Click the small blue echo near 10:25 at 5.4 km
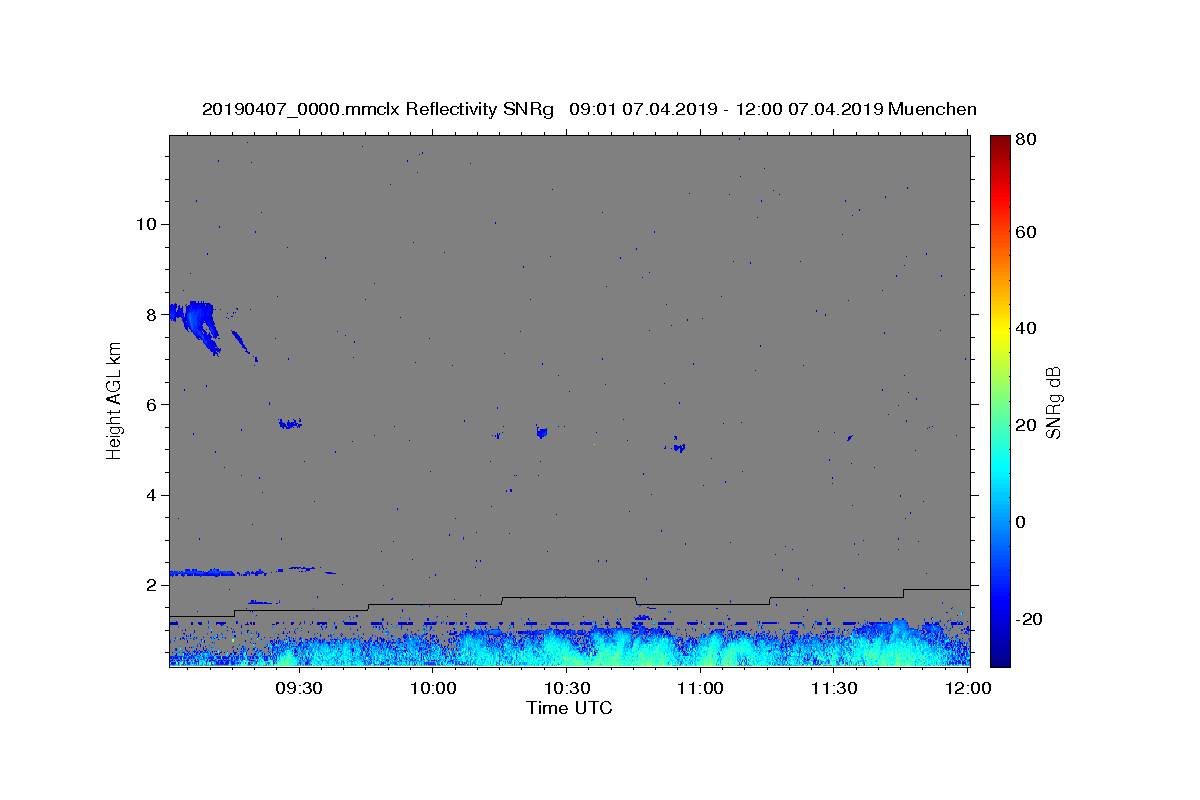This screenshot has width=1200, height=800. pos(541,432)
